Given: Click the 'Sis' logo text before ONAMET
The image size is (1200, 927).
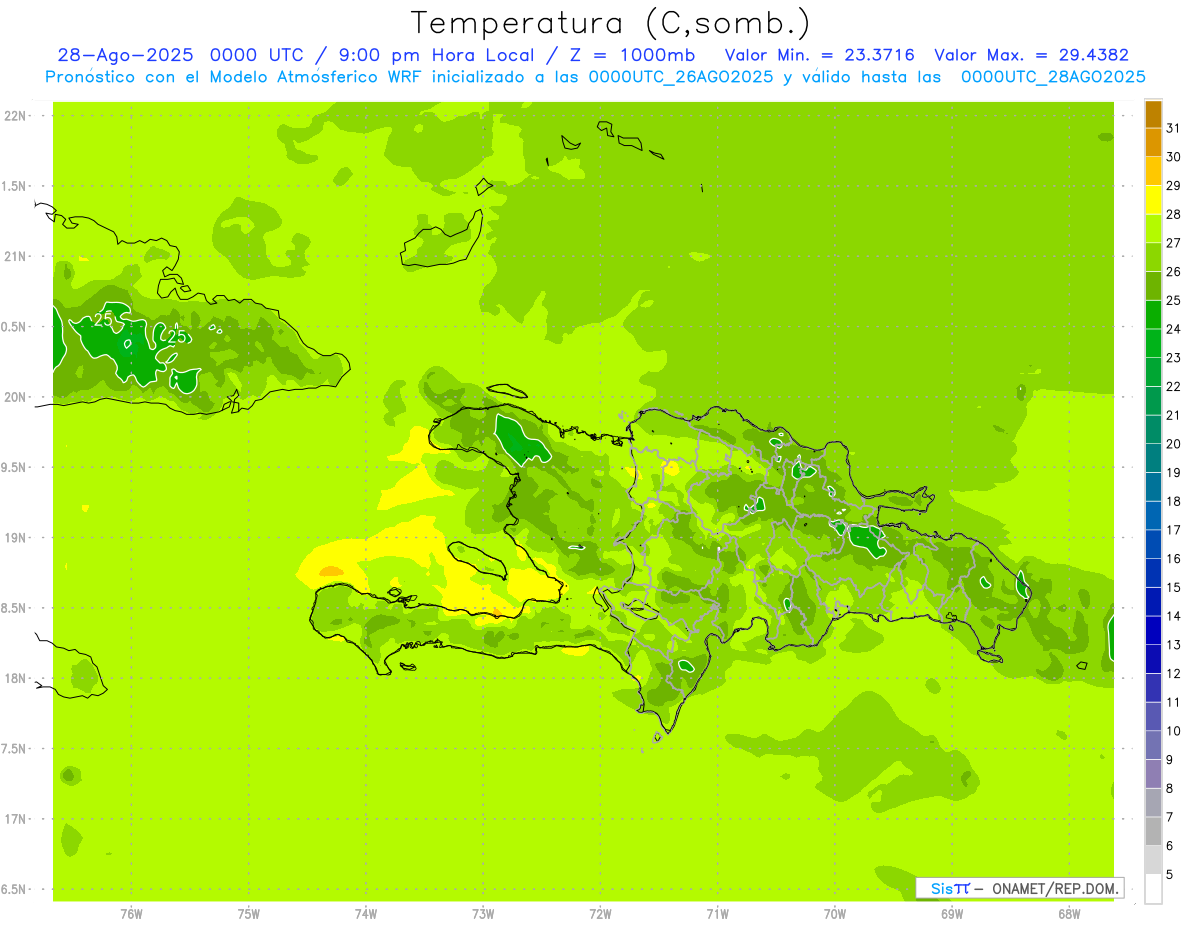Looking at the screenshot, I should click(941, 888).
